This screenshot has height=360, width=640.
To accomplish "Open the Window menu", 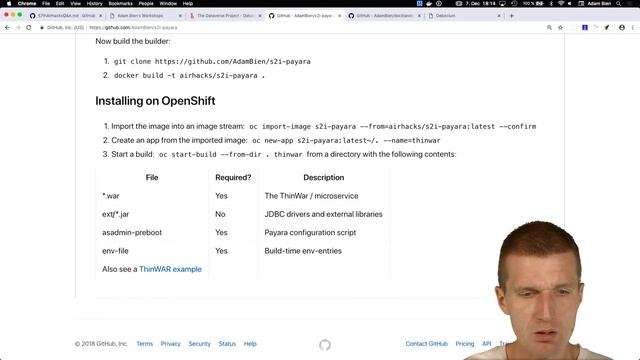I will (x=168, y=3).
